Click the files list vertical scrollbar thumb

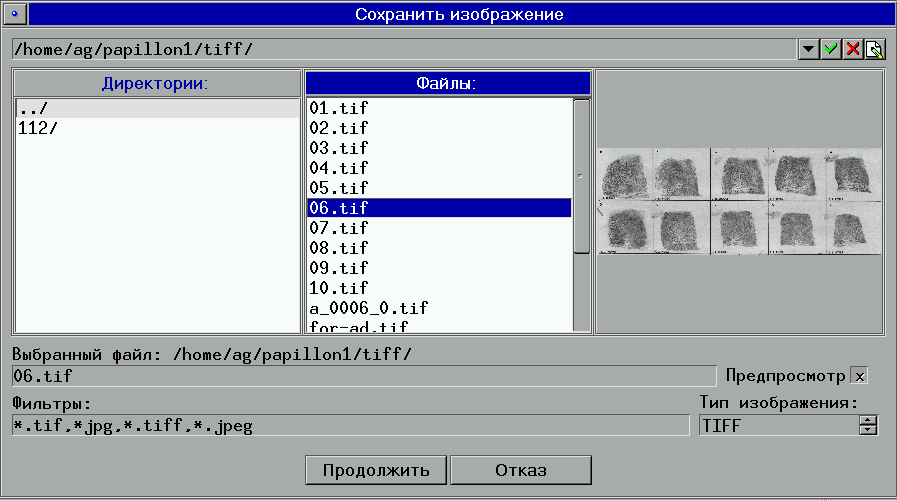(581, 176)
